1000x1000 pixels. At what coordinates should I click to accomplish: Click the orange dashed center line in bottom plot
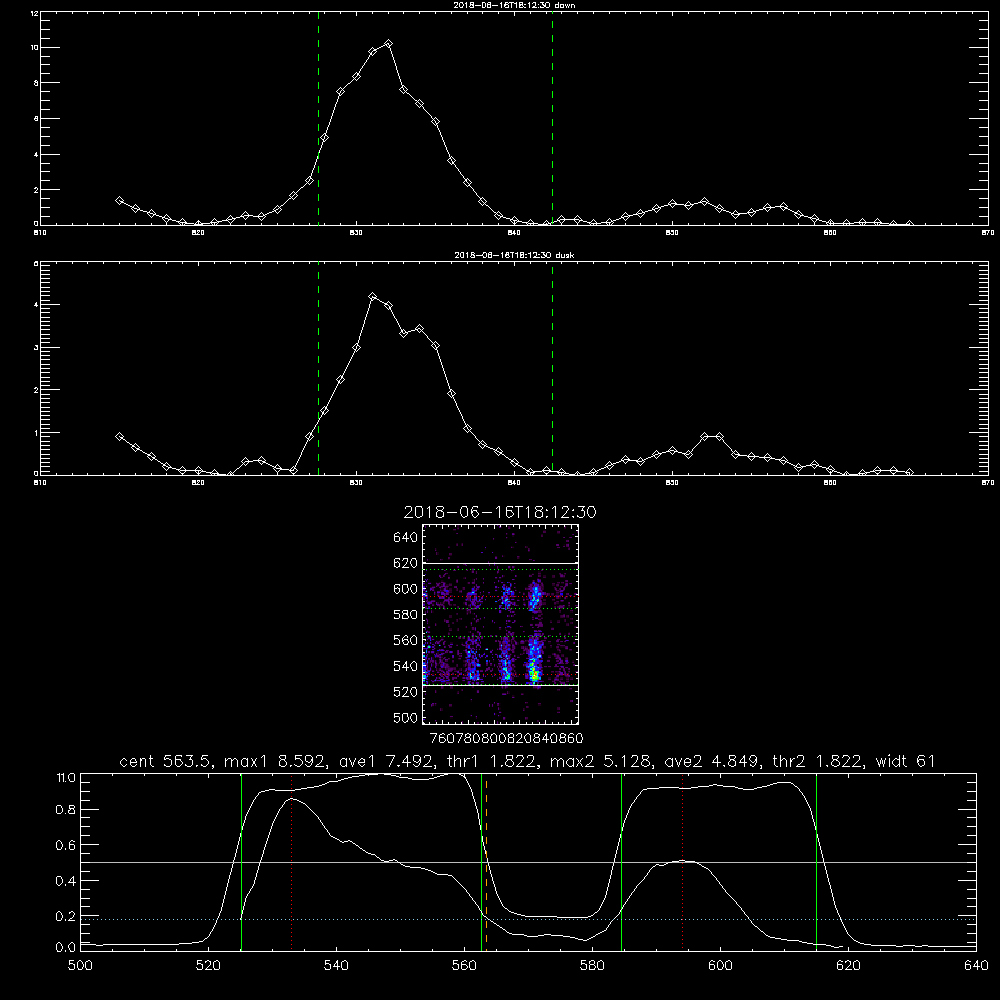[x=487, y=862]
